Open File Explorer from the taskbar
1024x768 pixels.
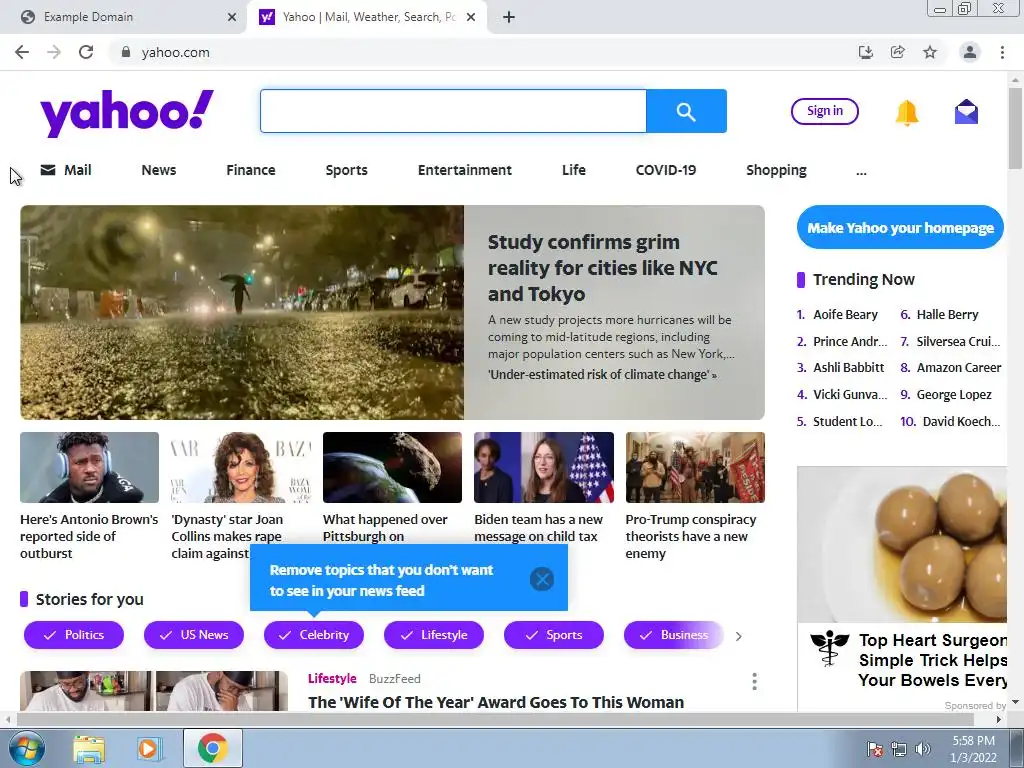[x=89, y=749]
